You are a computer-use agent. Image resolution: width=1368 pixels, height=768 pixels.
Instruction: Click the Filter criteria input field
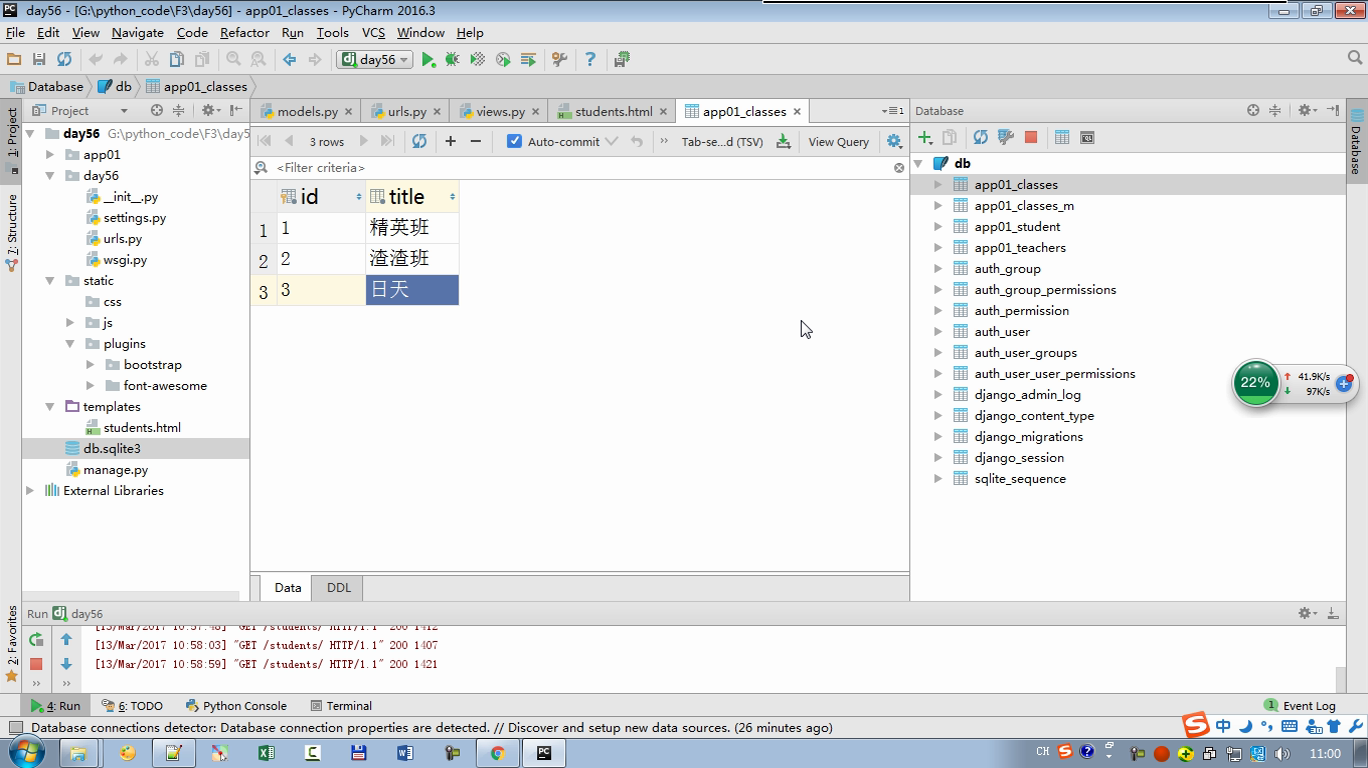580,168
